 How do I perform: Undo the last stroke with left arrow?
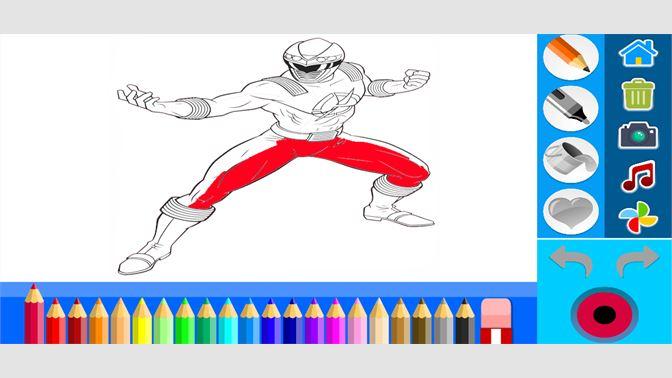pyautogui.click(x=571, y=260)
